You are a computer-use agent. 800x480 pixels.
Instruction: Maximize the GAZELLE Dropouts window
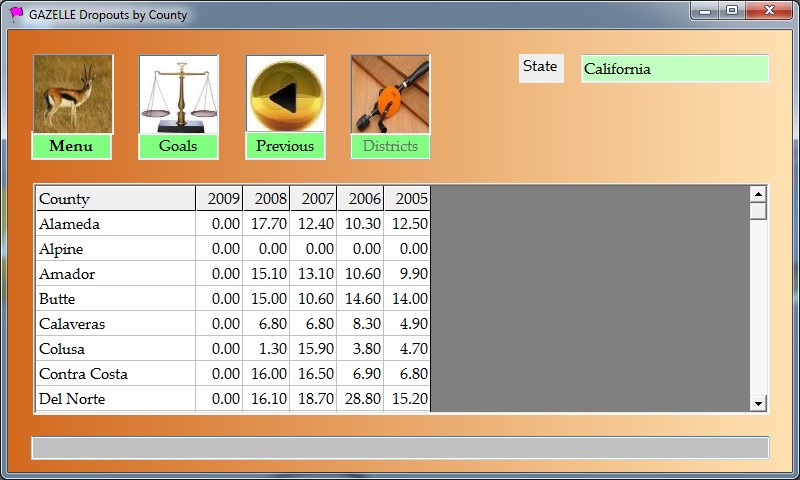[732, 10]
